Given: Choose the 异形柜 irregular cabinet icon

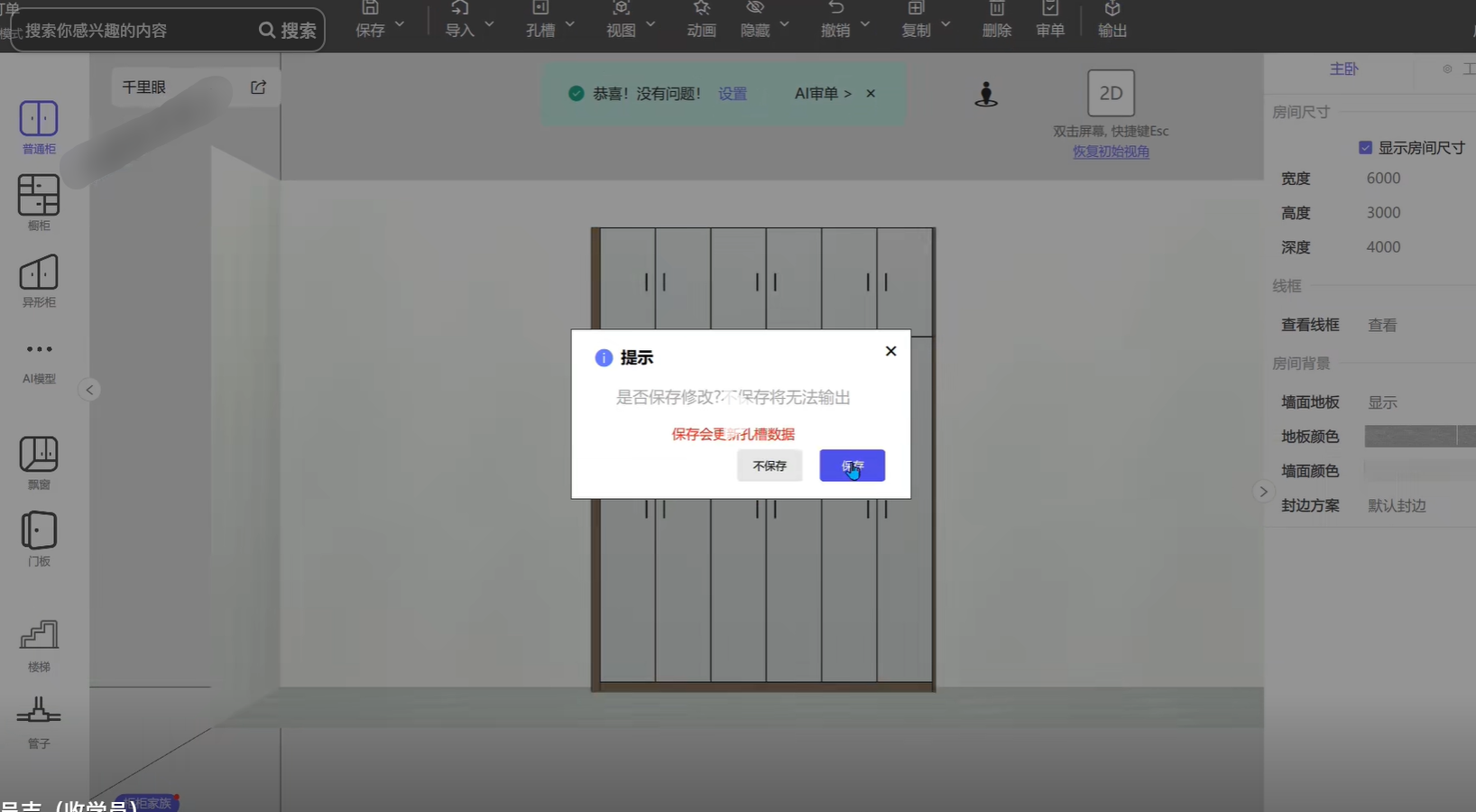Looking at the screenshot, I should (39, 272).
